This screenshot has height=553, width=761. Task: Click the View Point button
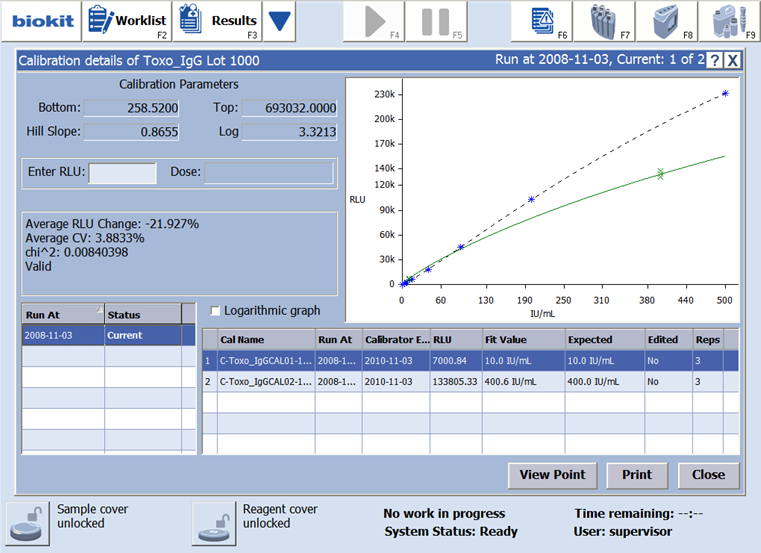pos(552,475)
